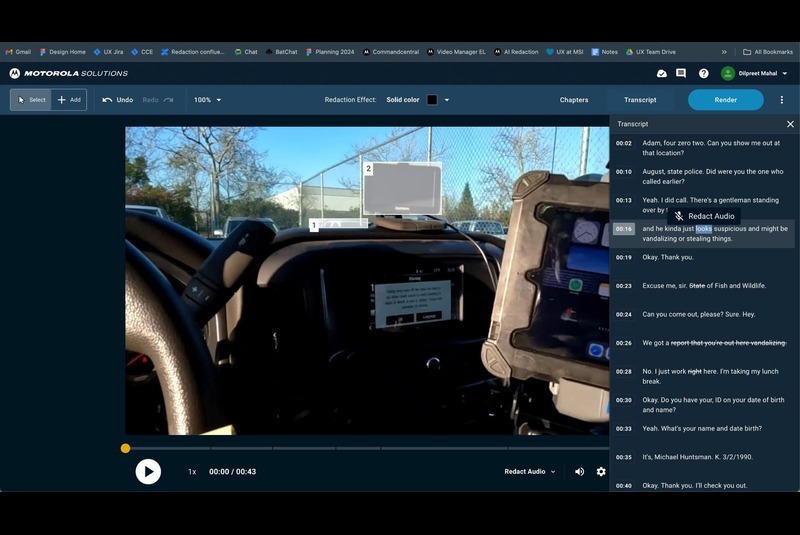Screen dimensions: 800x535
Task: Open the player settings gear
Action: click(601, 472)
